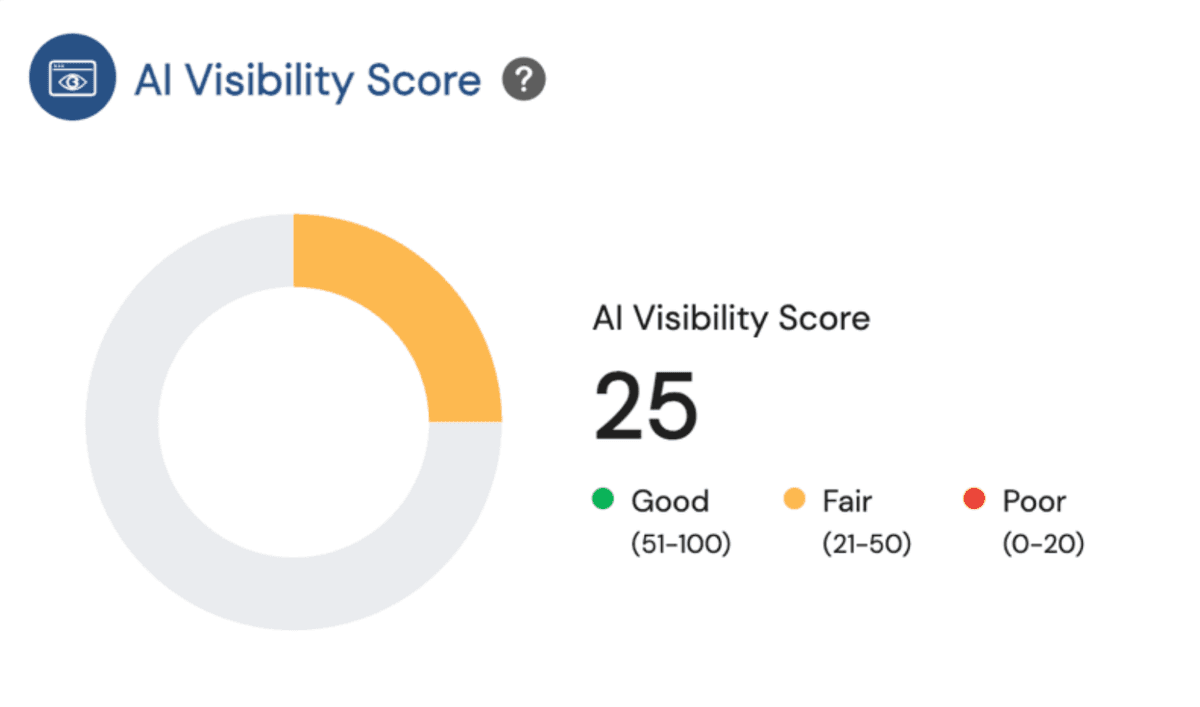The image size is (1200, 707).
Task: Click the AI Visibility Score heading
Action: coord(308,80)
